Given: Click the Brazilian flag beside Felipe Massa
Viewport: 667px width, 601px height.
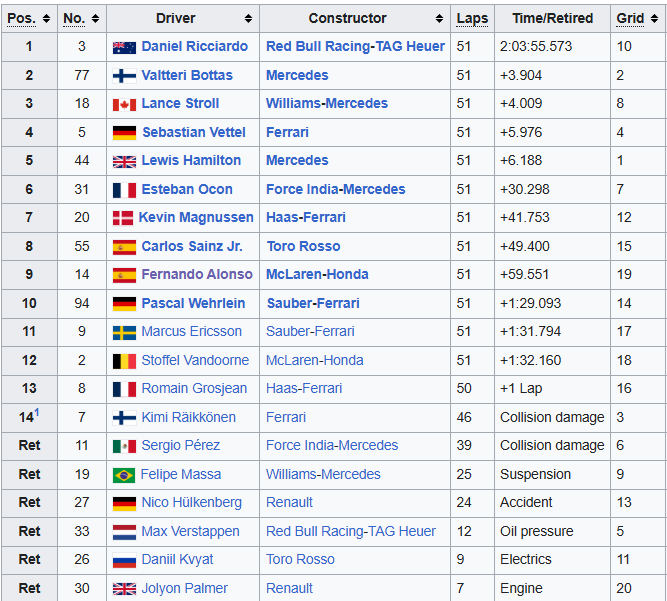Looking at the screenshot, I should tap(124, 475).
